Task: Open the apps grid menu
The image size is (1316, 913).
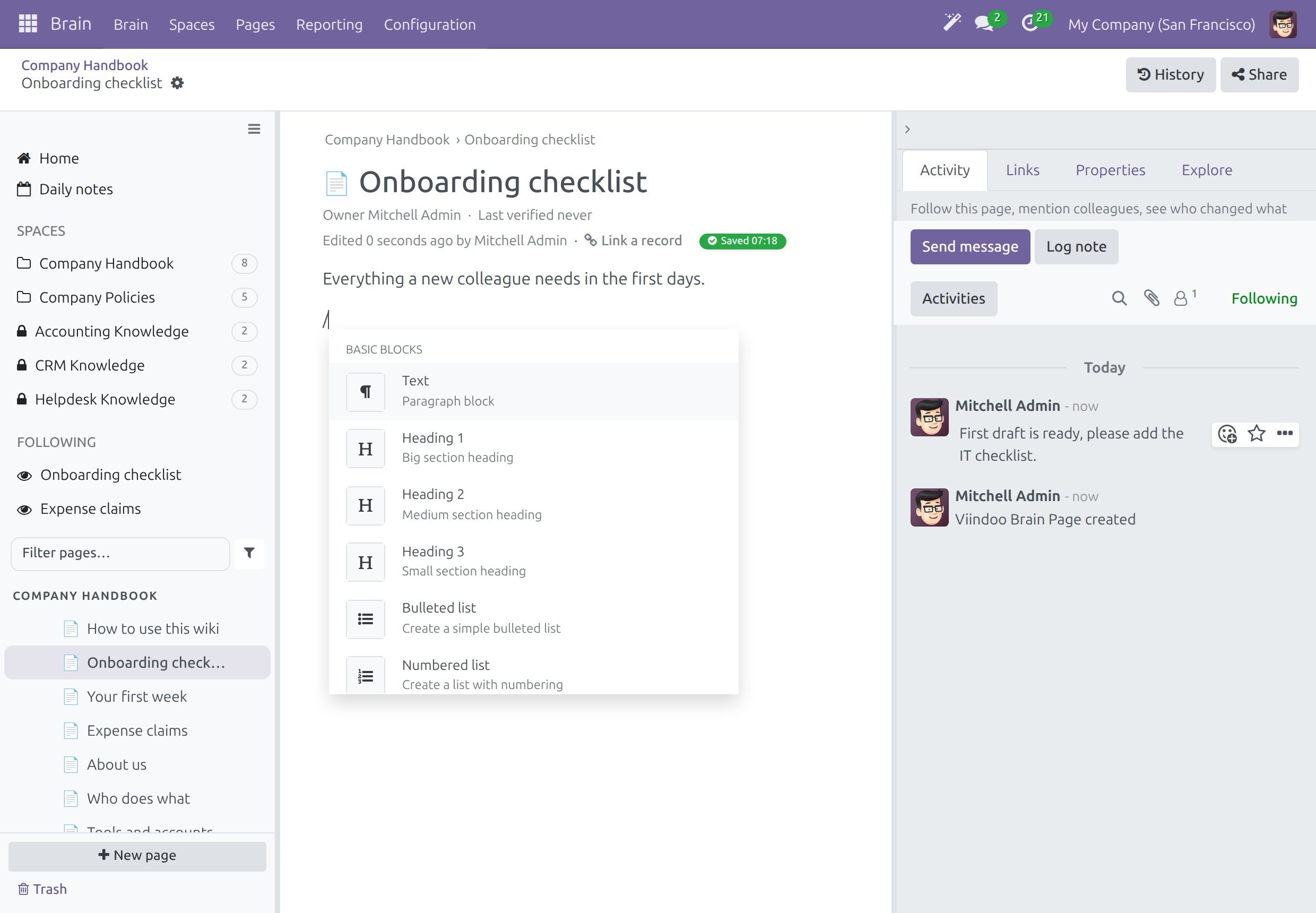Action: coord(28,24)
